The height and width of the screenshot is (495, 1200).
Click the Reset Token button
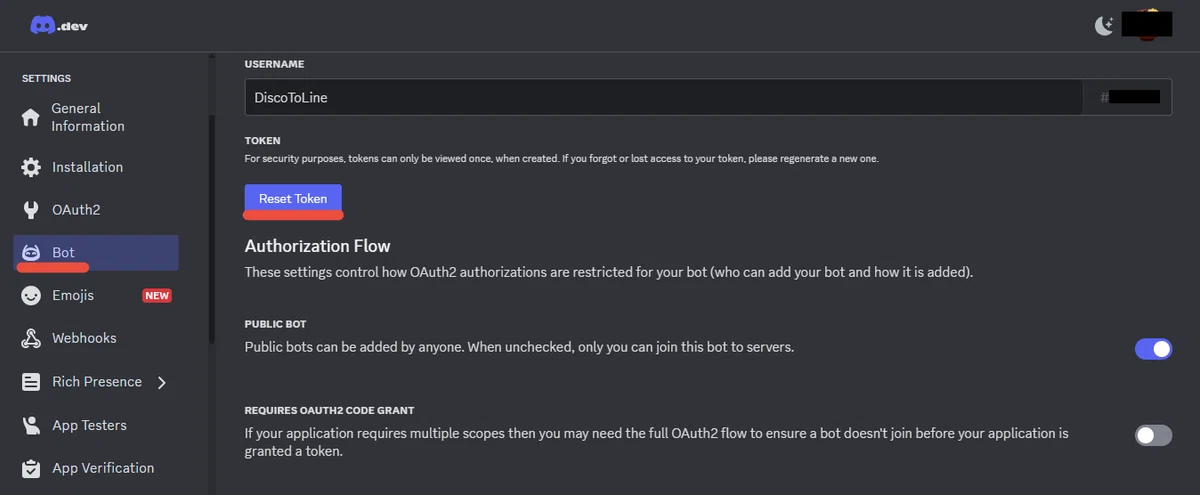pos(293,199)
